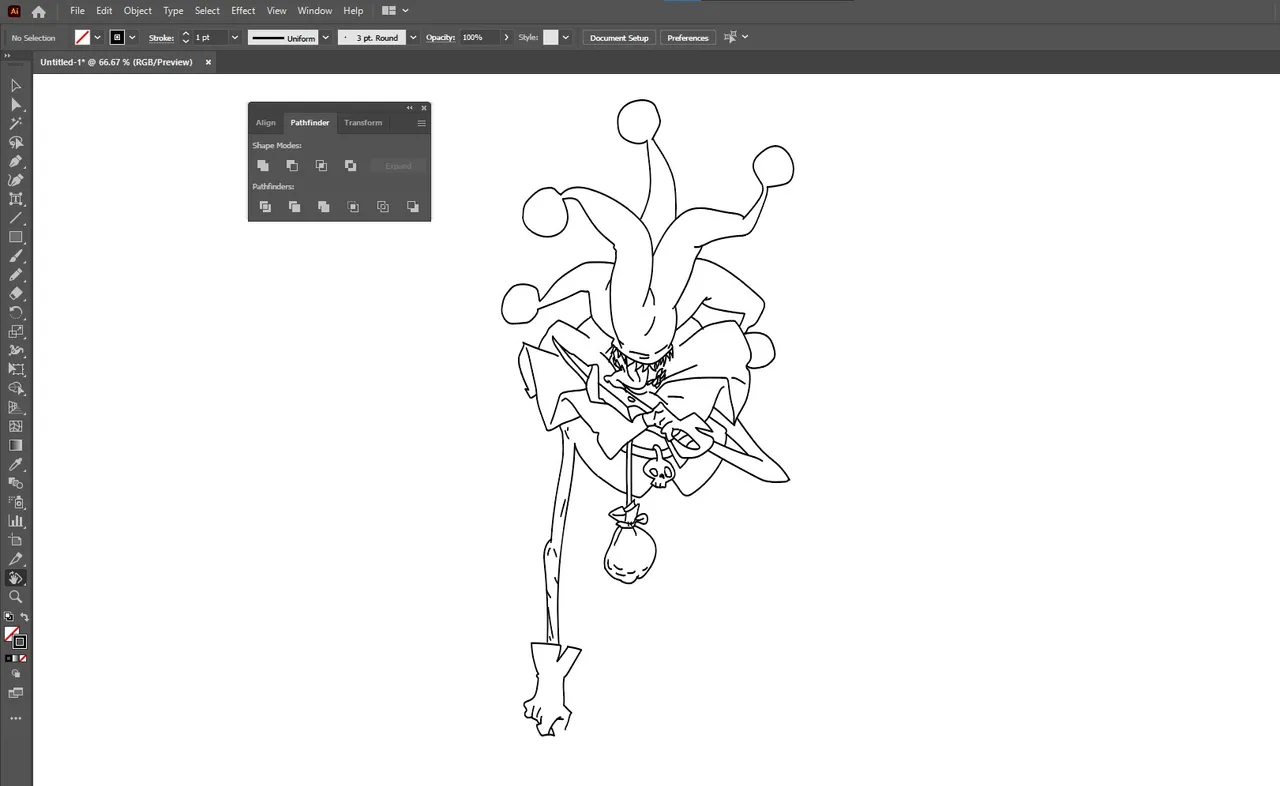
Task: Pick the Curvature tool
Action: [x=15, y=180]
